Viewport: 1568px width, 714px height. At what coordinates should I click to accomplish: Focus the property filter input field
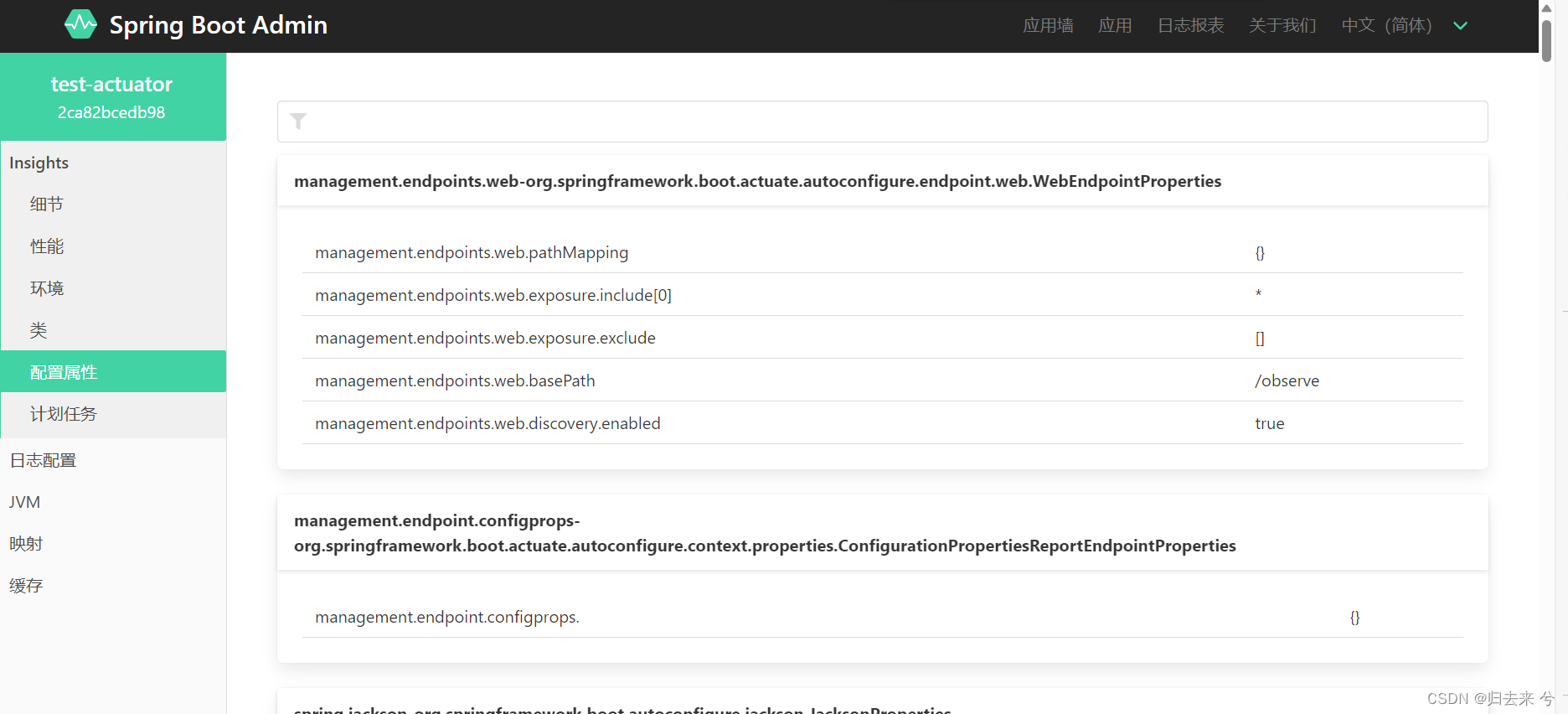coord(883,122)
